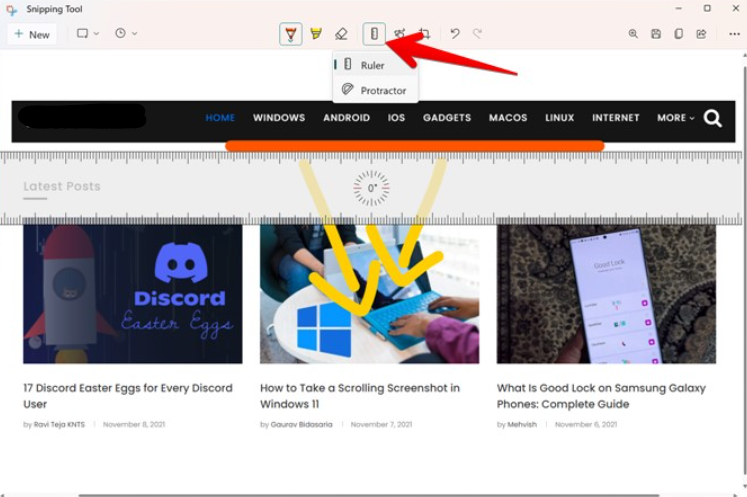Click the vertical scrollbar on the right
747x497 pixels.
[x=745, y=272]
